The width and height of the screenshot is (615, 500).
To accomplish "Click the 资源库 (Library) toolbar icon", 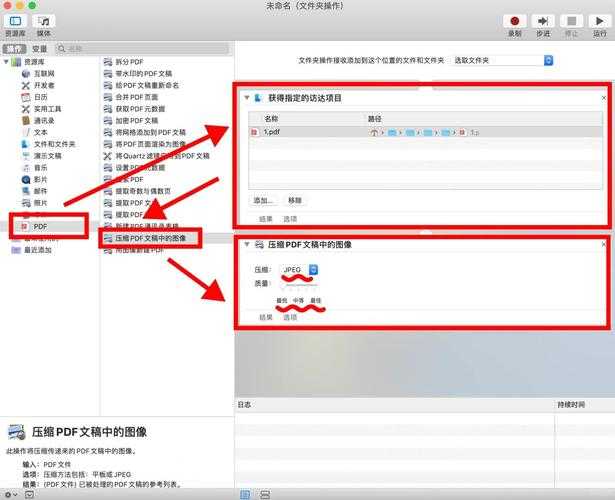I will point(15,21).
